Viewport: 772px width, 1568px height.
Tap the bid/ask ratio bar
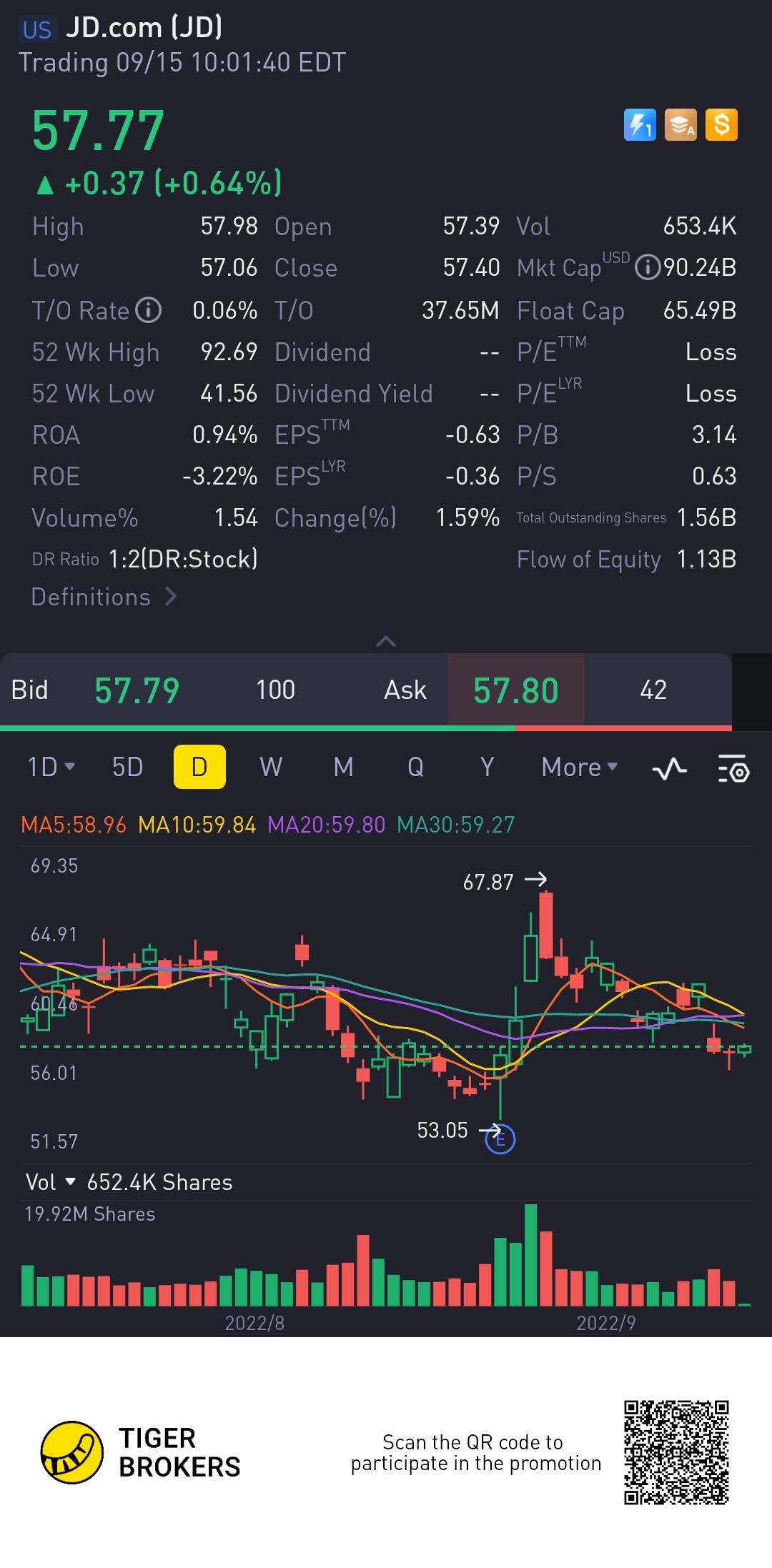(366, 728)
